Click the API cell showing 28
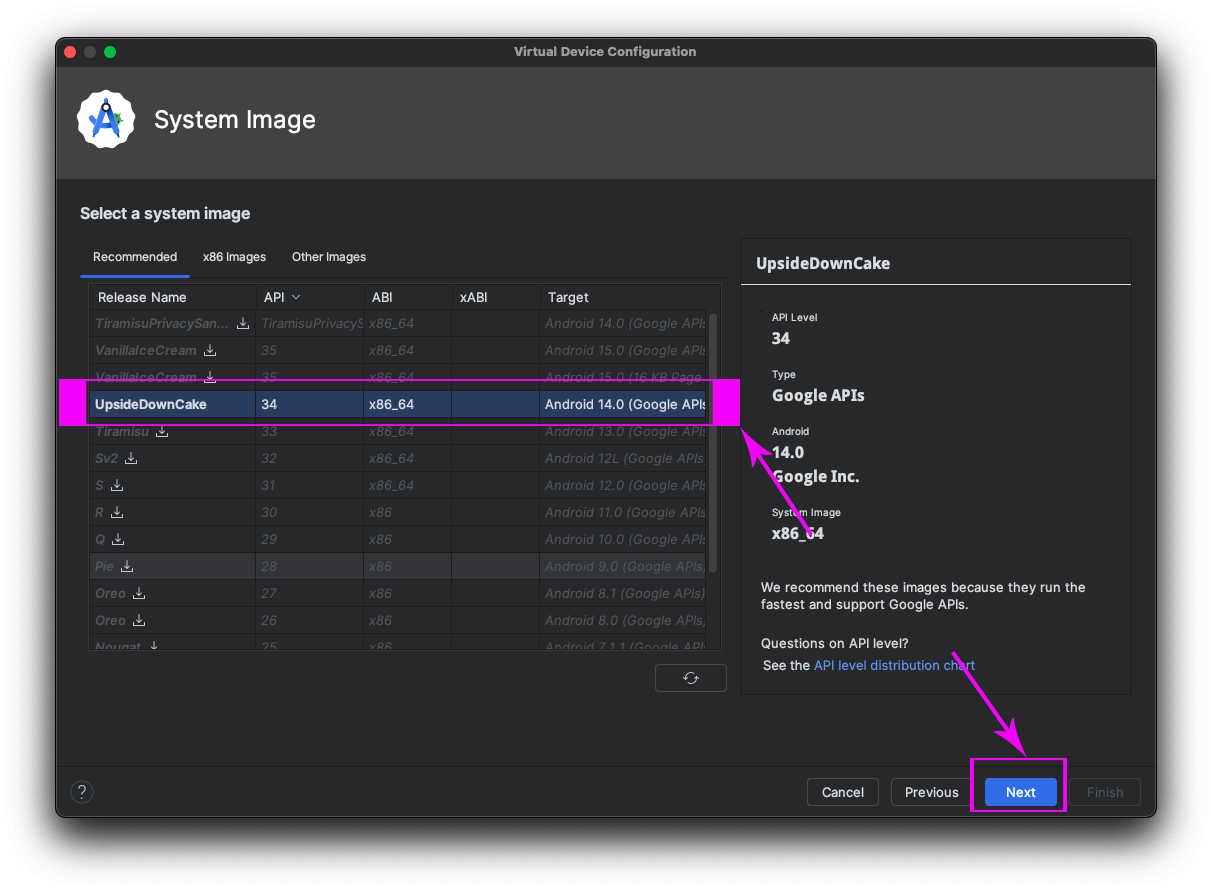Viewport: 1212px width, 891px height. click(x=310, y=567)
